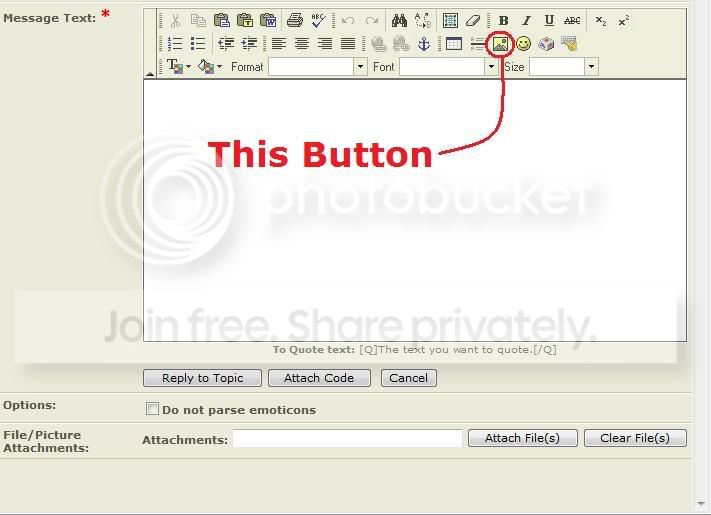The image size is (711, 515).
Task: Insert a table with the table icon
Action: 453,44
